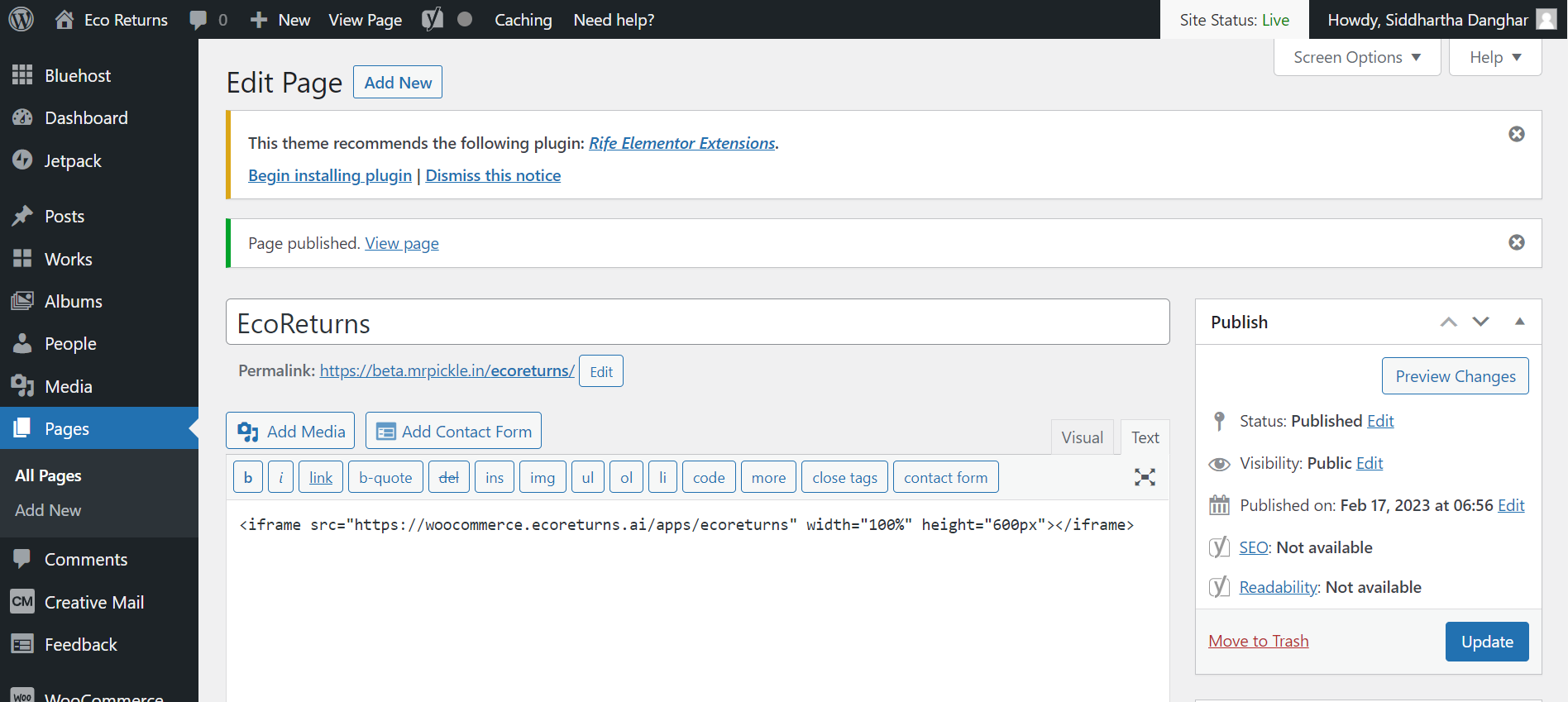Screen dimensions: 1568x702
Task: Open the ecoreturns permalink URL
Action: [x=447, y=370]
